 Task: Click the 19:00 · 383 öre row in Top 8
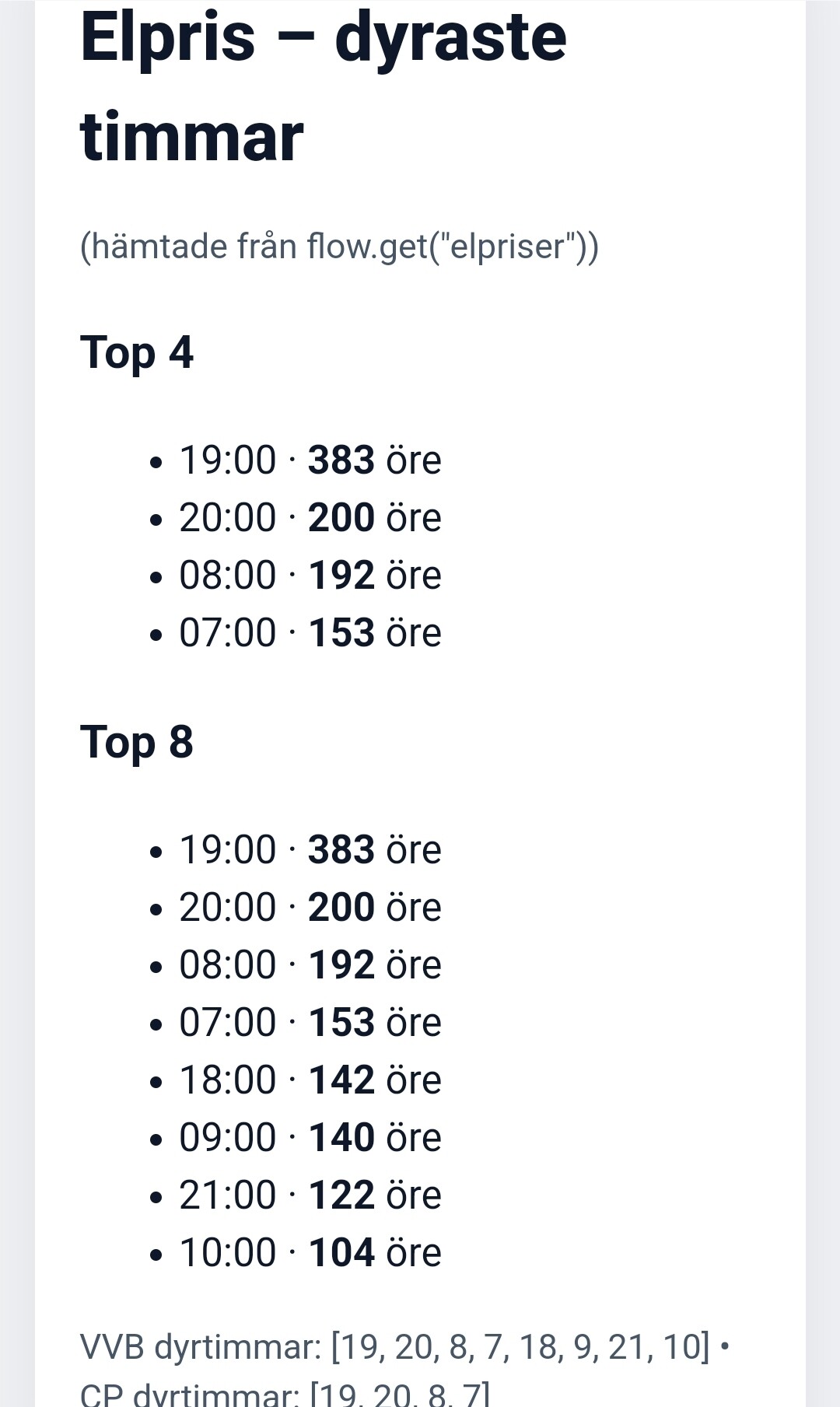310,849
